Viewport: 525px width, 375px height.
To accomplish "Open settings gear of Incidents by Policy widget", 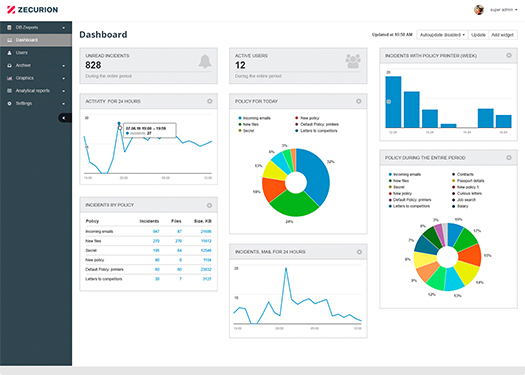I will point(209,205).
